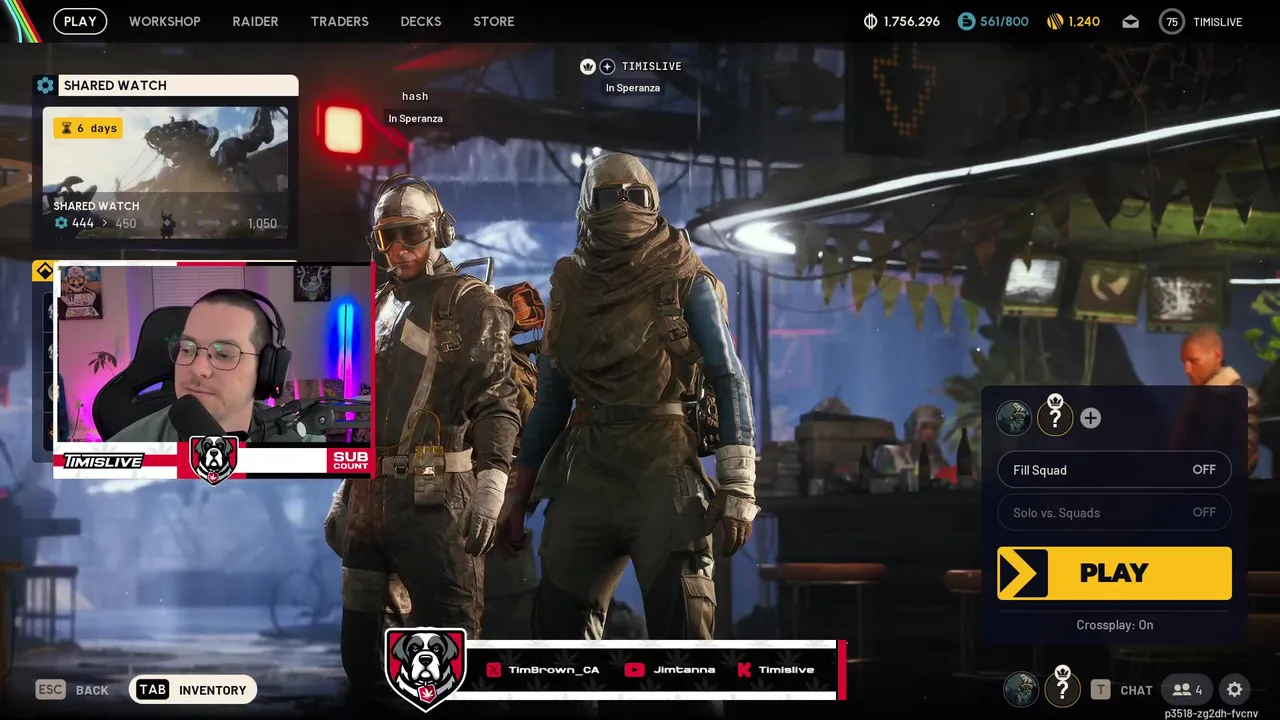Click the YouTube Jimtanna social handle
1280x720 pixels.
click(x=669, y=670)
